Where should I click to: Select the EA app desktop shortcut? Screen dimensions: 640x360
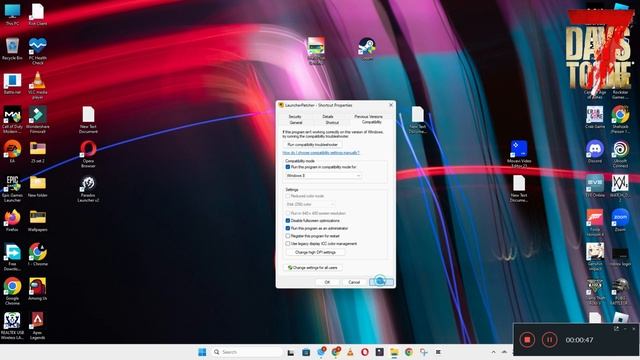pos(12,151)
